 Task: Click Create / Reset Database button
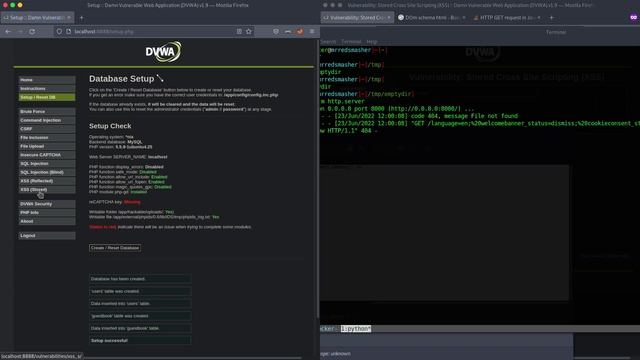115,248
